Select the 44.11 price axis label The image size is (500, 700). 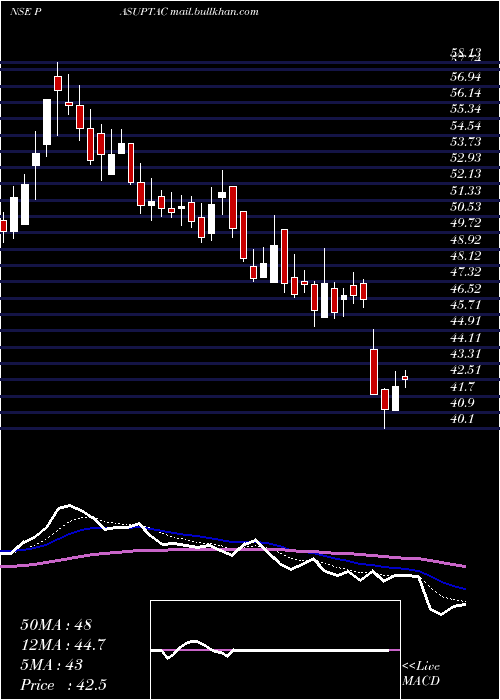(x=465, y=338)
